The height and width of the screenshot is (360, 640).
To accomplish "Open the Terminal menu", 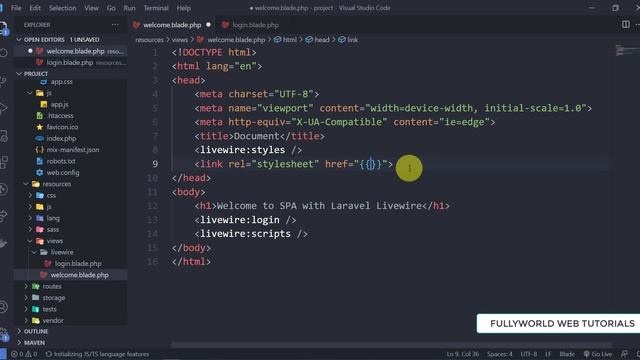I will 156,8.
